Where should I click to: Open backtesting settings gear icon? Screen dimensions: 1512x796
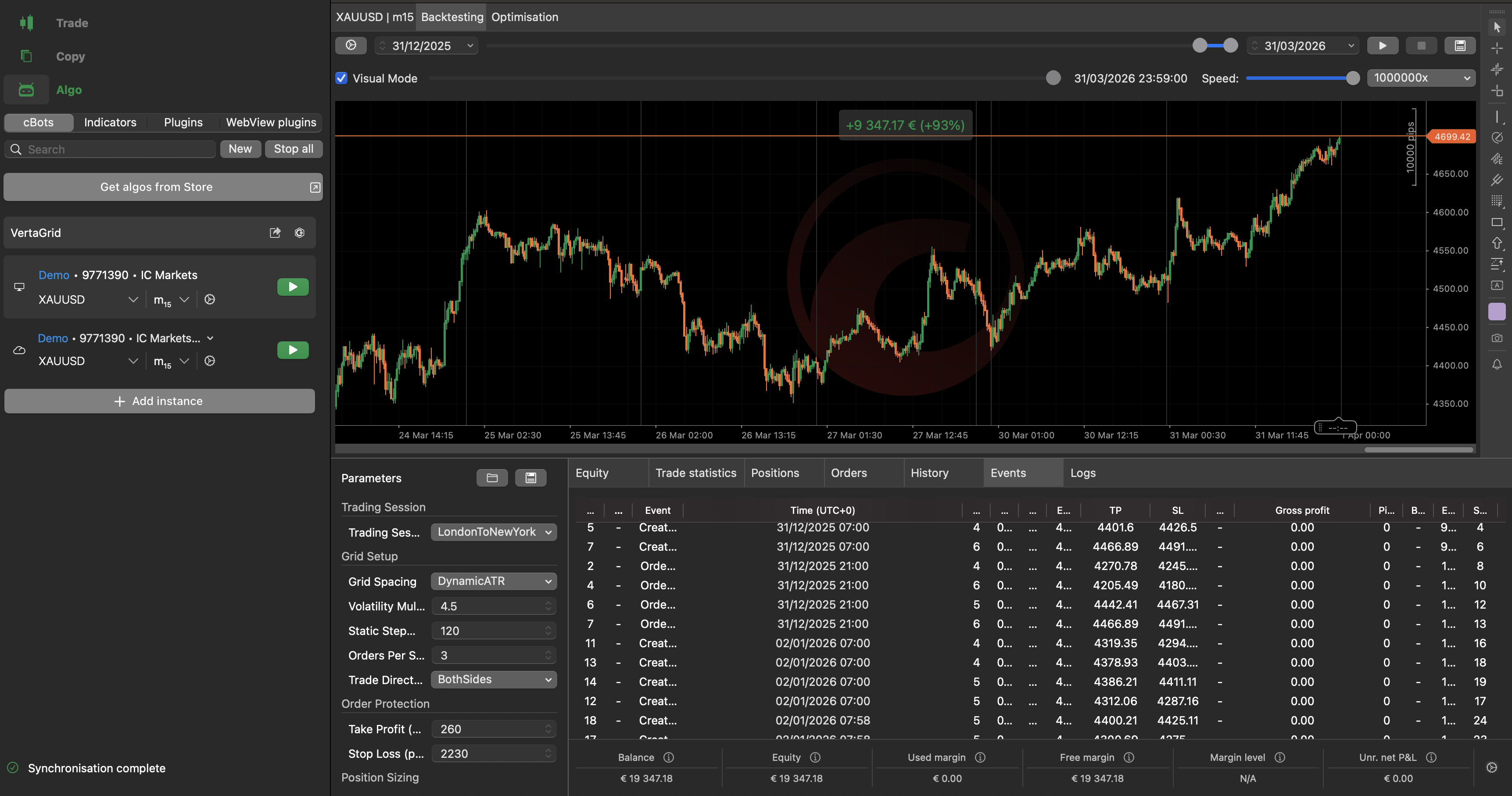click(x=351, y=46)
